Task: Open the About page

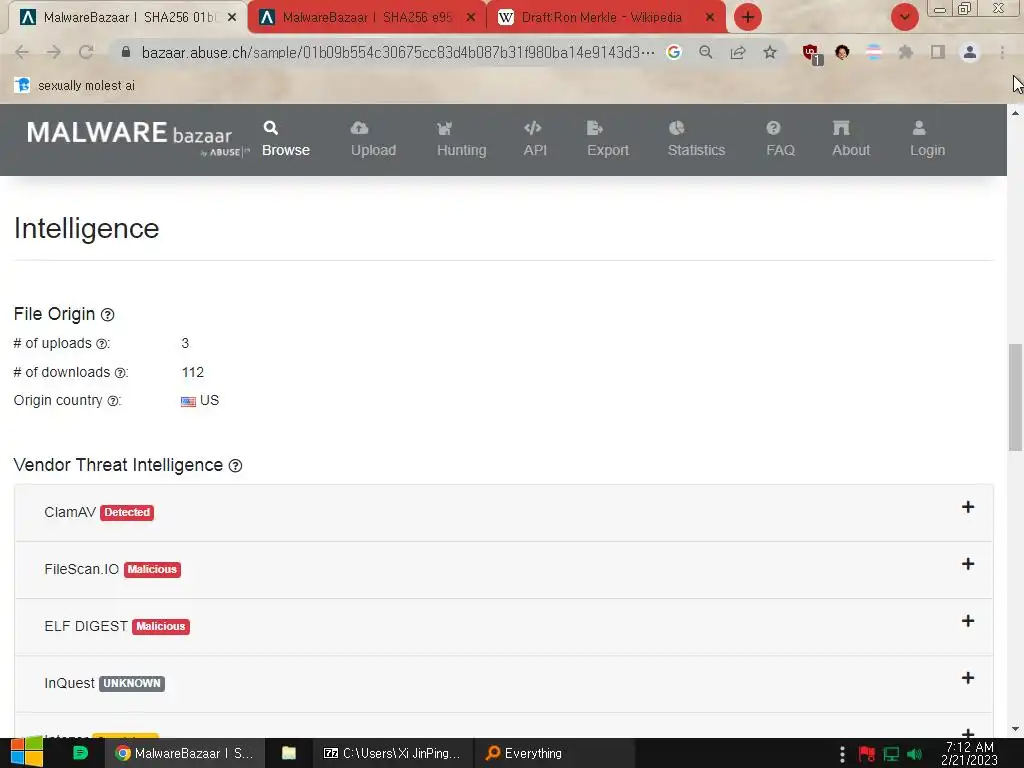Action: click(850, 139)
